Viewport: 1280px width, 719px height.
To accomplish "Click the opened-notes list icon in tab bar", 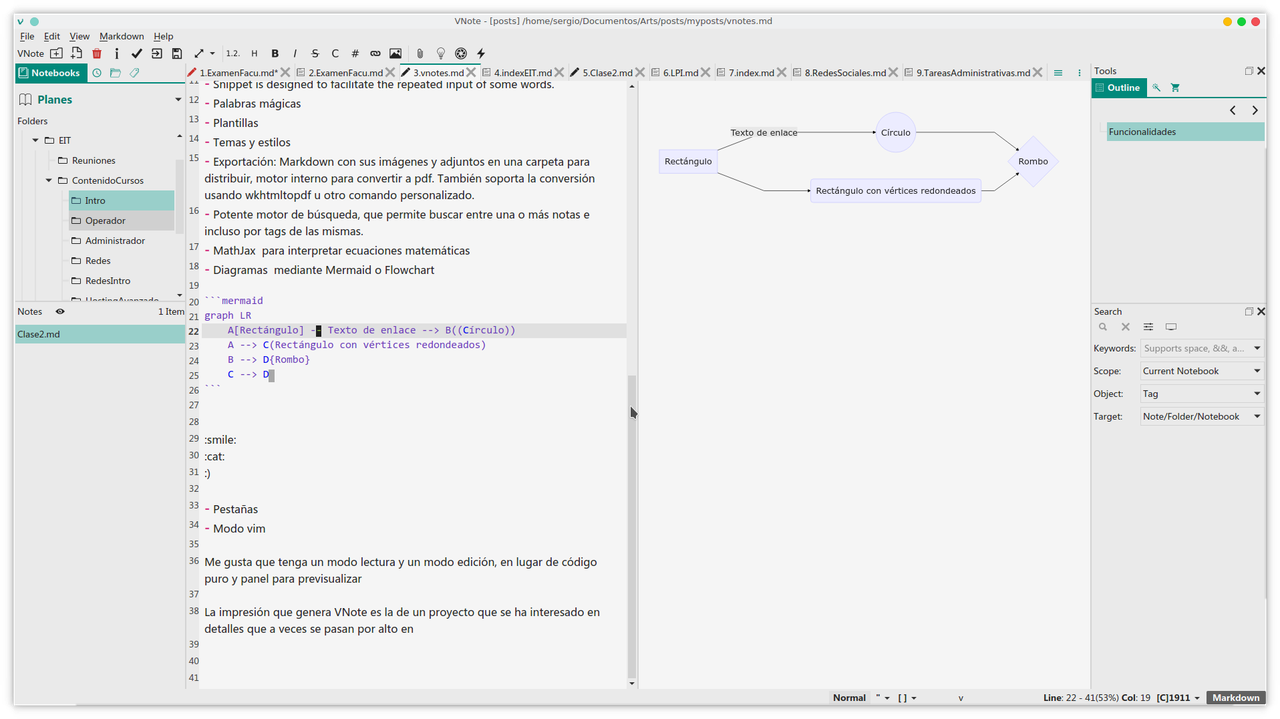I will [1058, 72].
